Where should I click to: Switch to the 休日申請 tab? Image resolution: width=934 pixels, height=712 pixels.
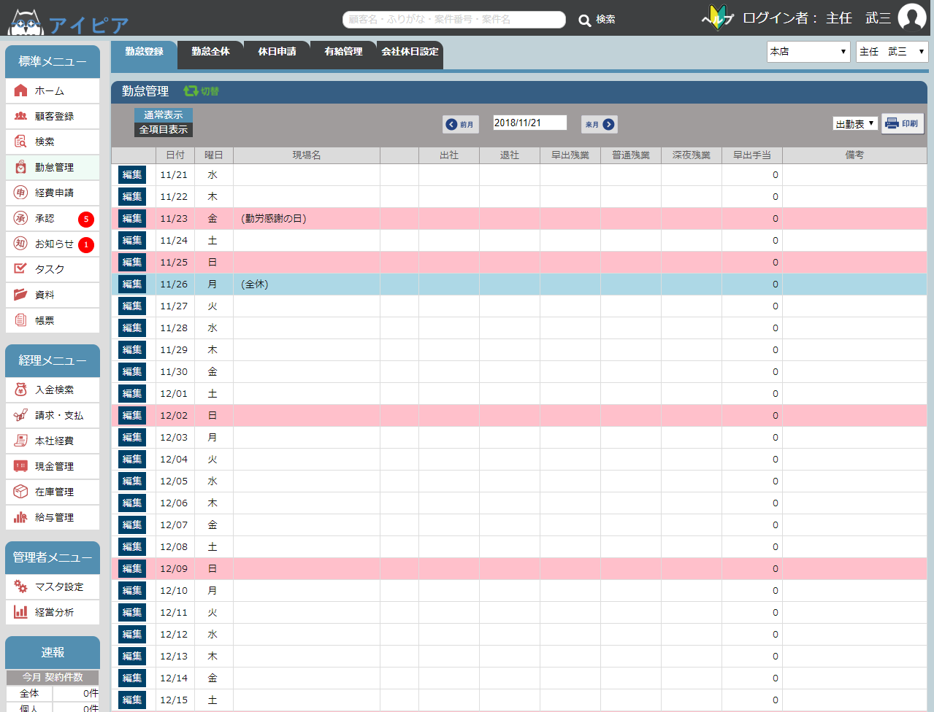click(x=276, y=52)
